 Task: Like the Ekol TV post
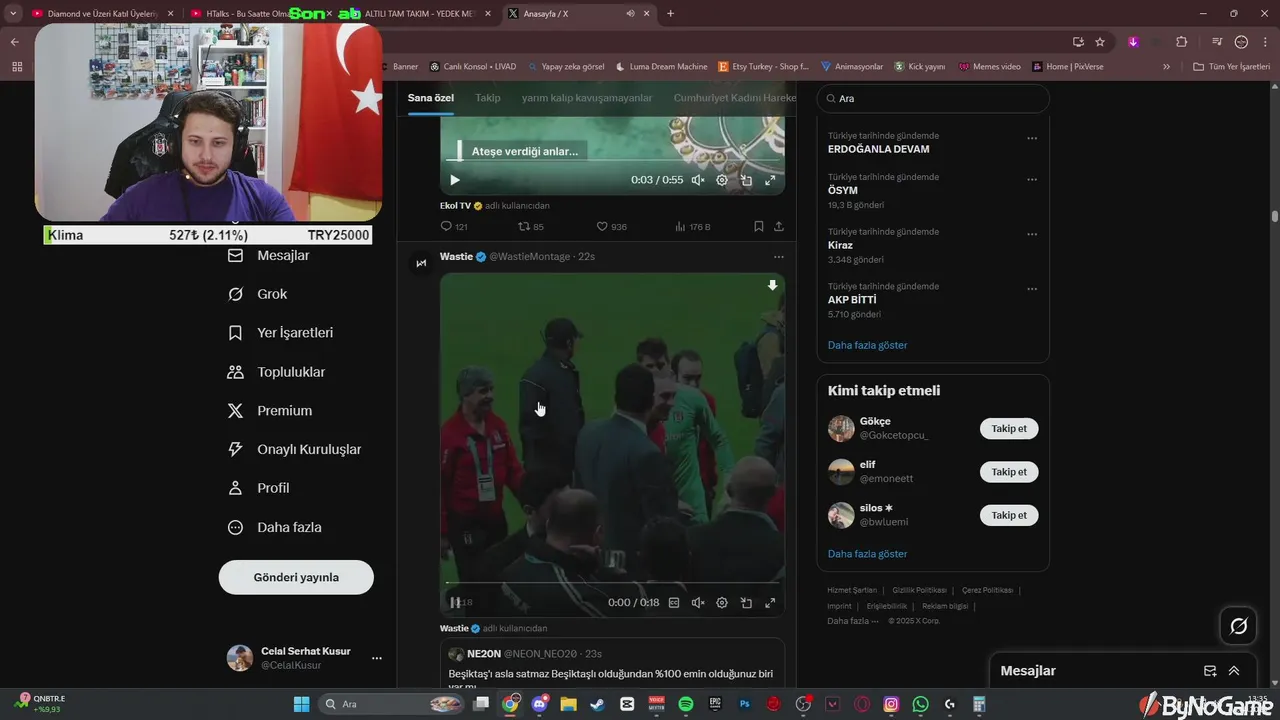[611, 227]
